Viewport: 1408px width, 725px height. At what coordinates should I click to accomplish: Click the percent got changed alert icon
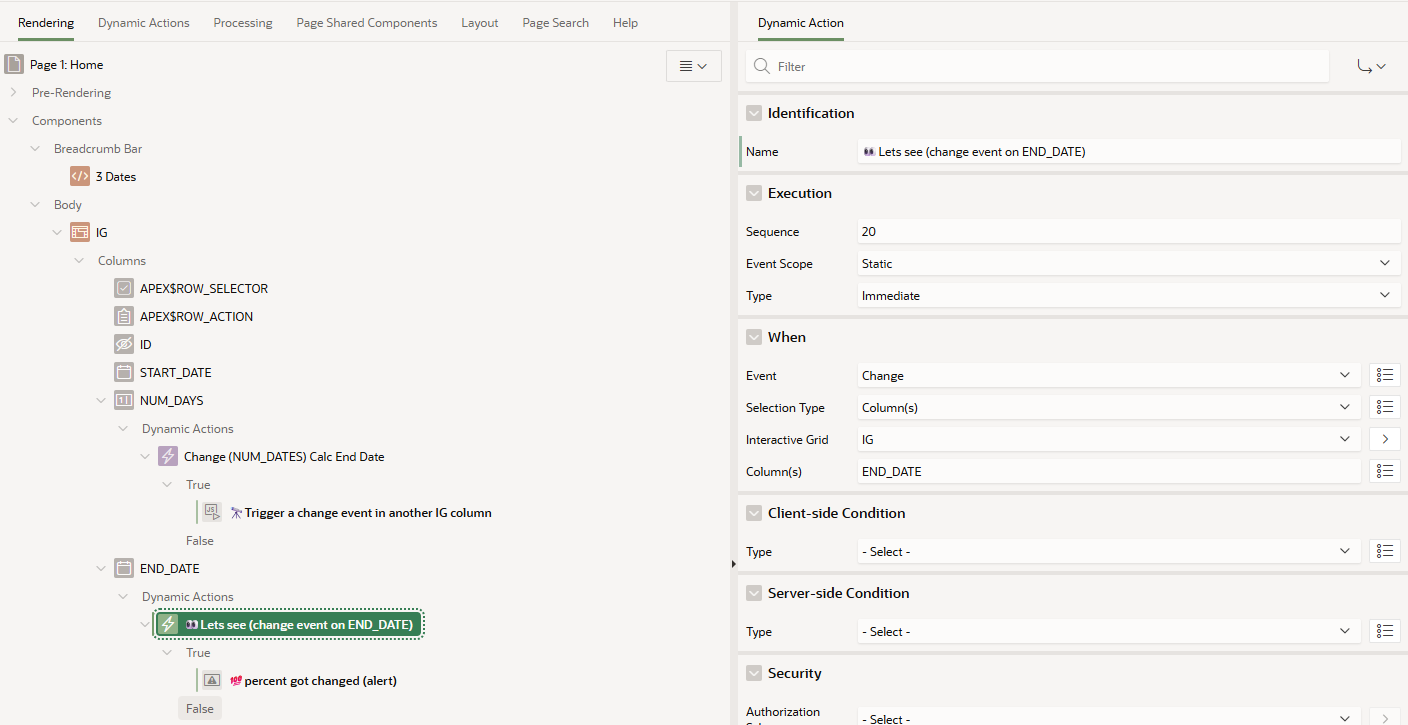tap(212, 681)
